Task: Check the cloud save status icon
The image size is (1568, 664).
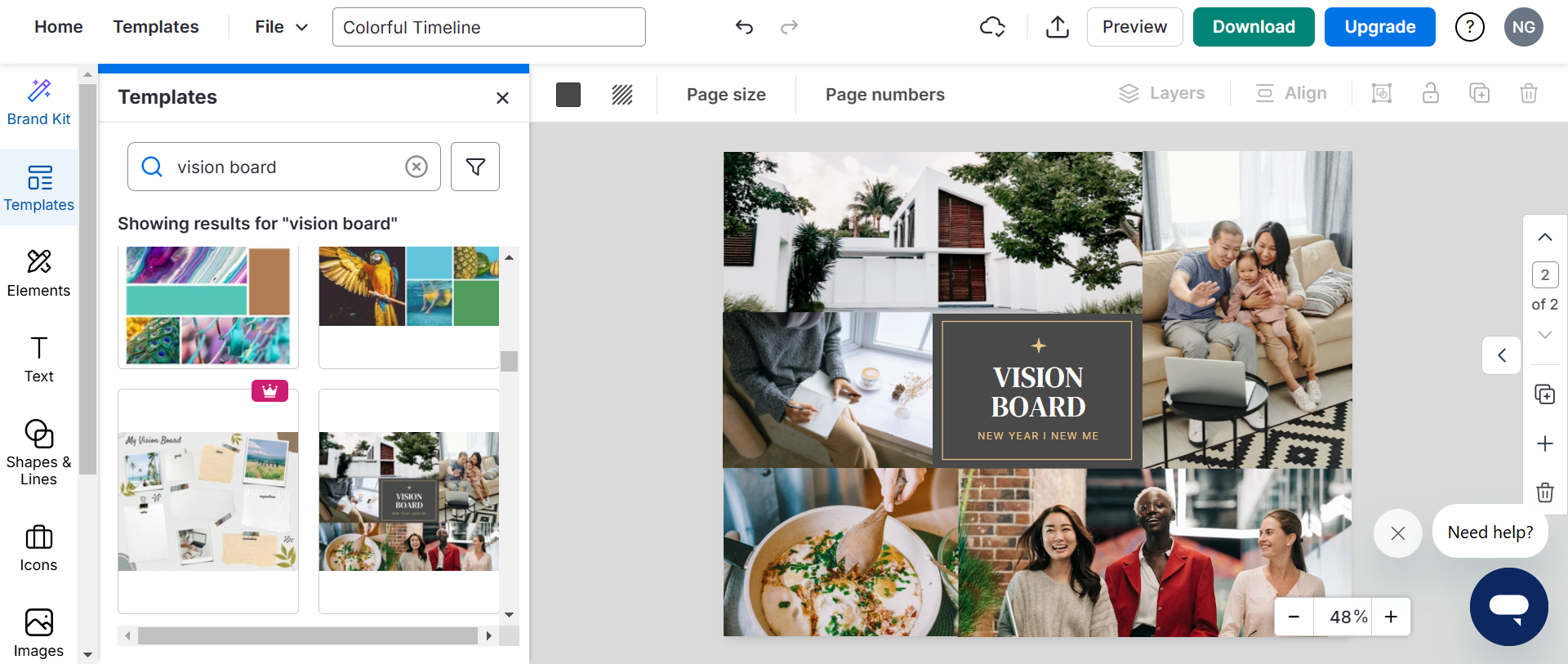Action: tap(992, 27)
